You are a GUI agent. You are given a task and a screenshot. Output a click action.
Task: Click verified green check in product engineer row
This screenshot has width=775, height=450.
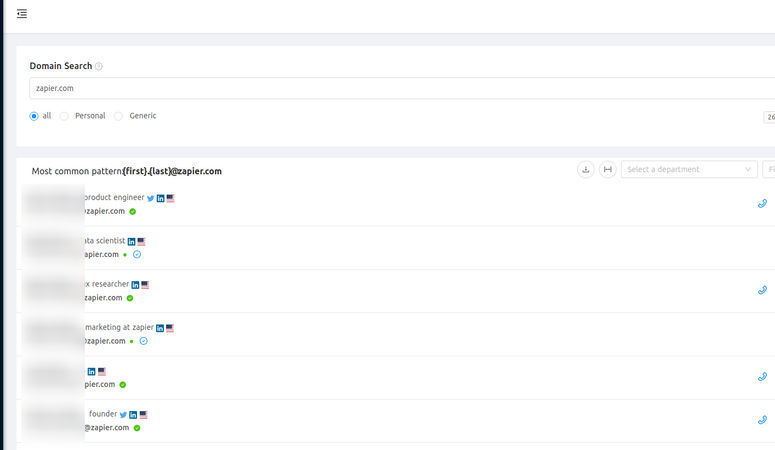click(x=132, y=212)
